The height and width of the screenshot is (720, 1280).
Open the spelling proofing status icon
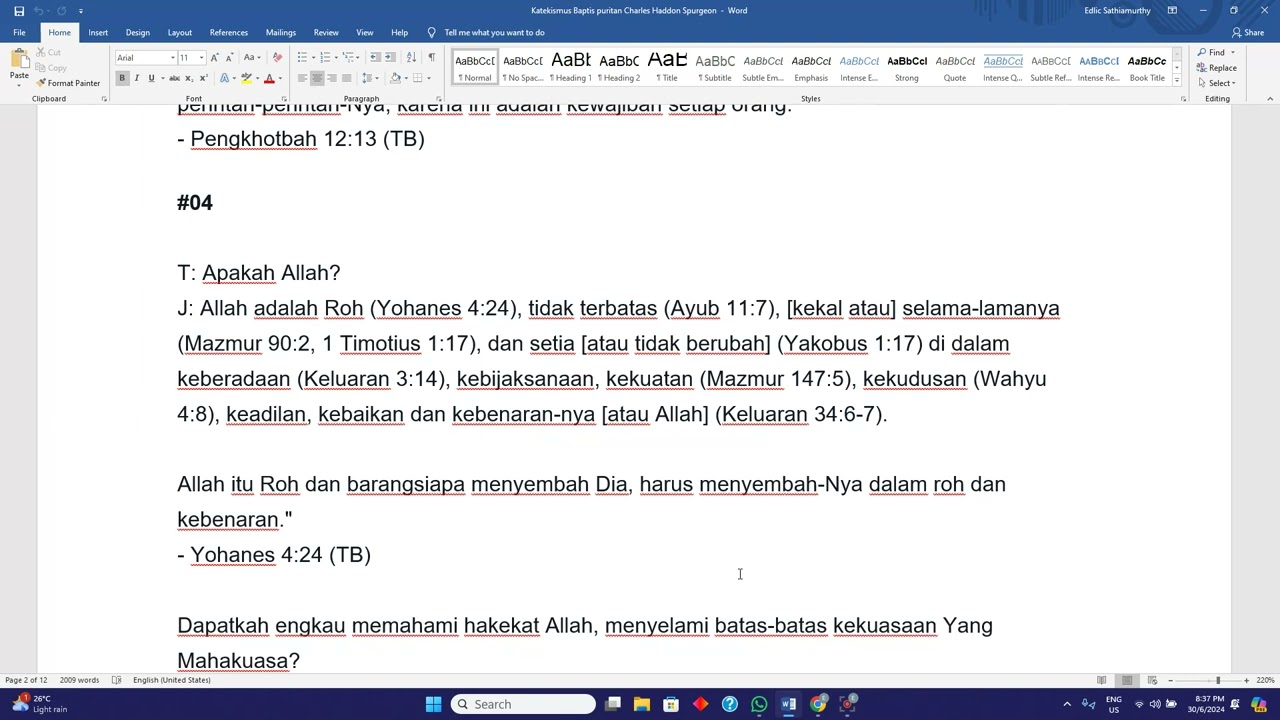coord(116,680)
